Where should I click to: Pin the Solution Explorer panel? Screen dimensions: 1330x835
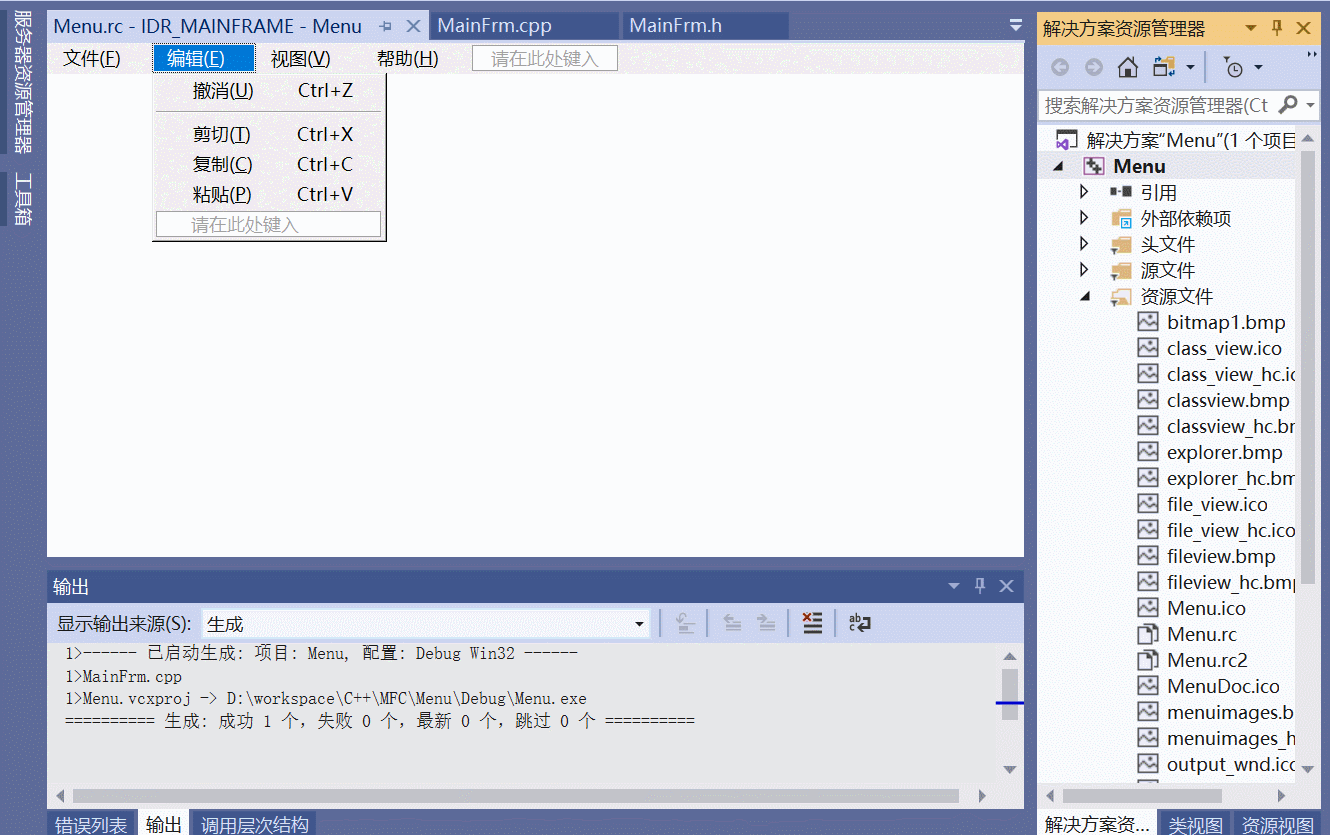click(1277, 28)
